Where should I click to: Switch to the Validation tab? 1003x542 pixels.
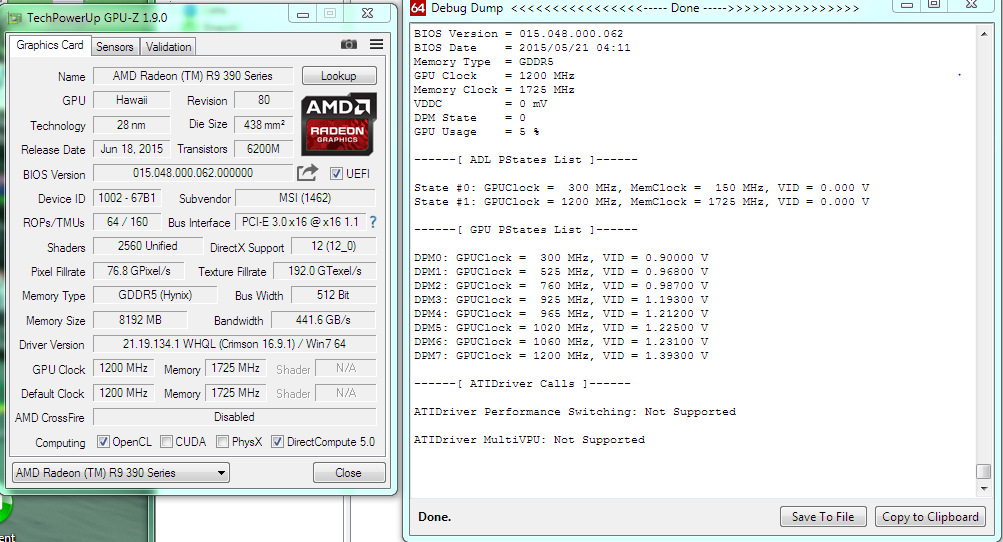click(x=168, y=47)
